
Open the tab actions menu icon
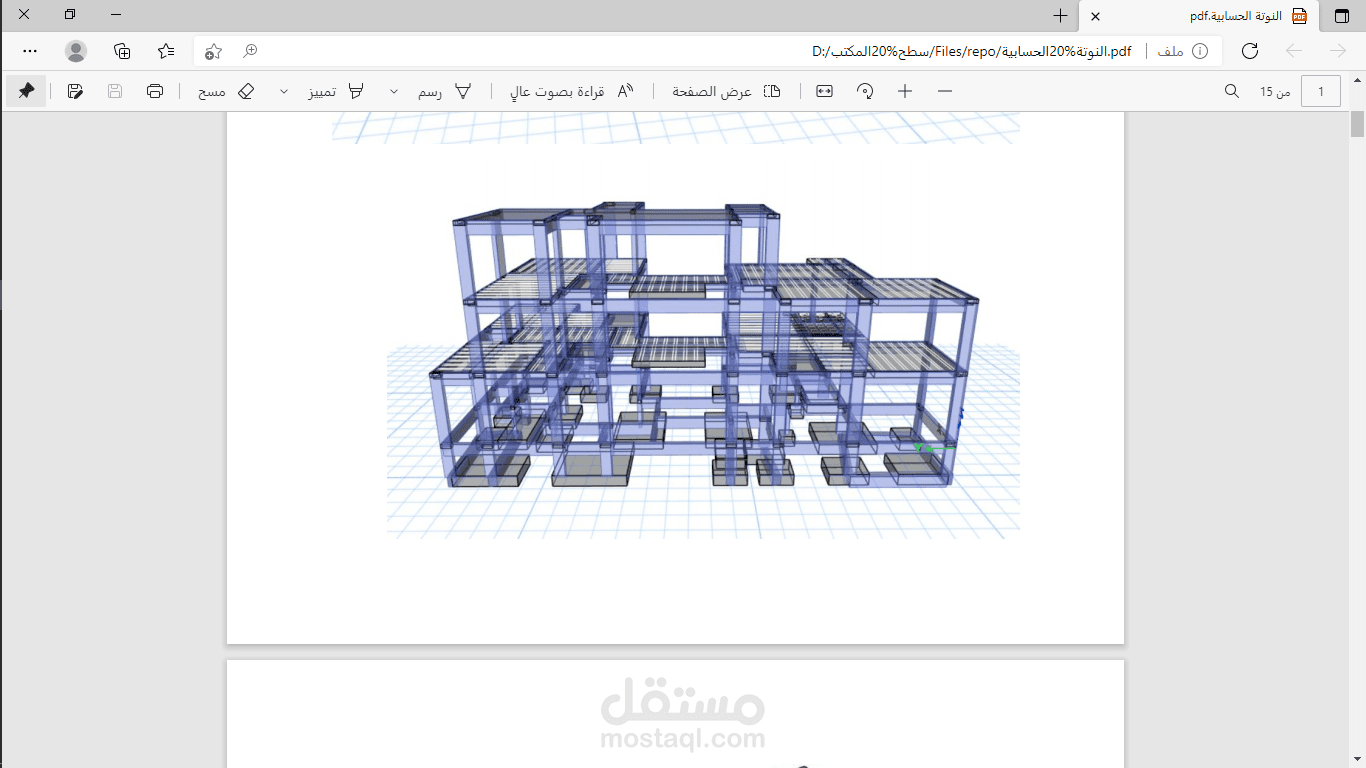coord(1341,16)
